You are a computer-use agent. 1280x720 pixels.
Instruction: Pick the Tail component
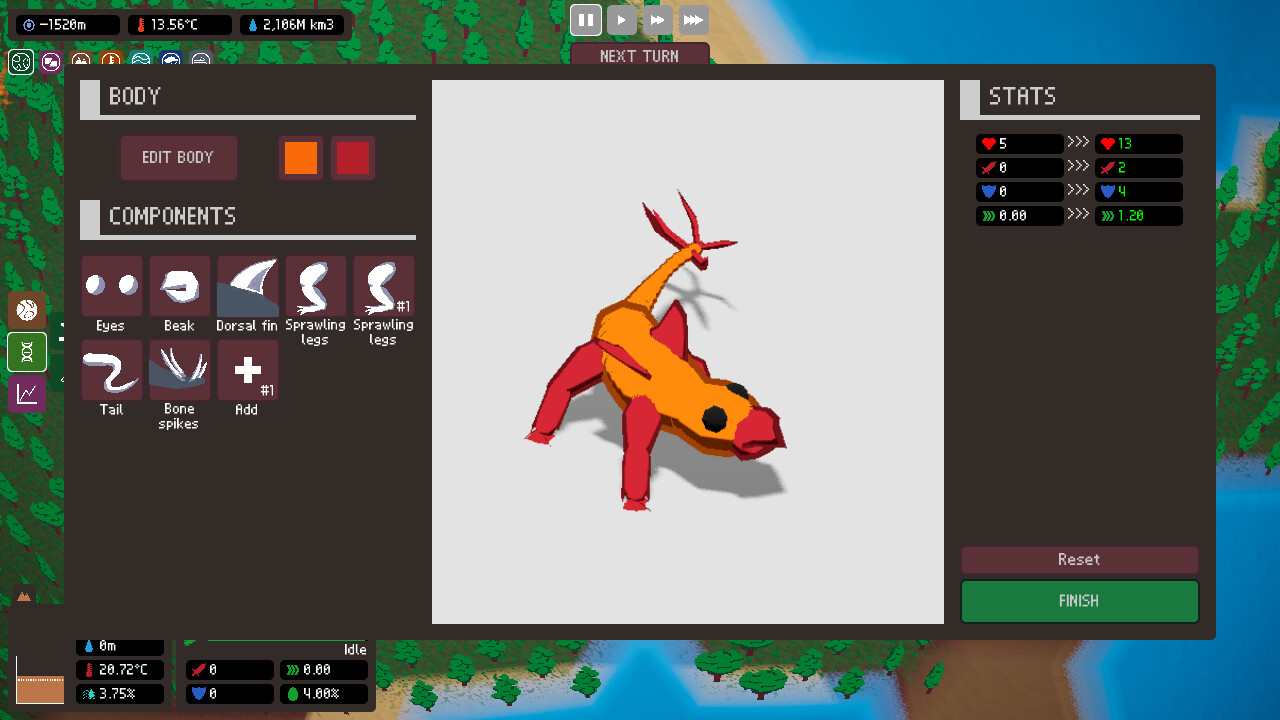(x=112, y=370)
